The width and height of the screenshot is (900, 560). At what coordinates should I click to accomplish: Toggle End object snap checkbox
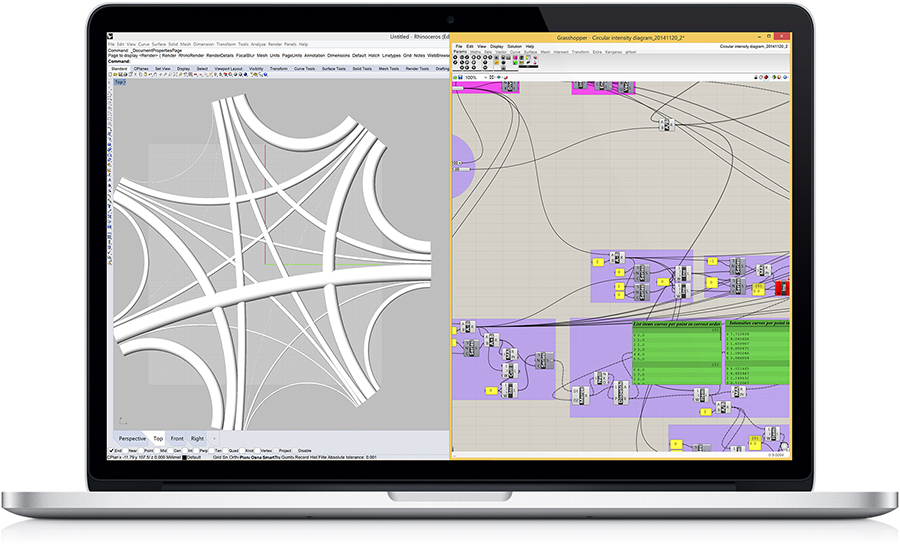(111, 450)
